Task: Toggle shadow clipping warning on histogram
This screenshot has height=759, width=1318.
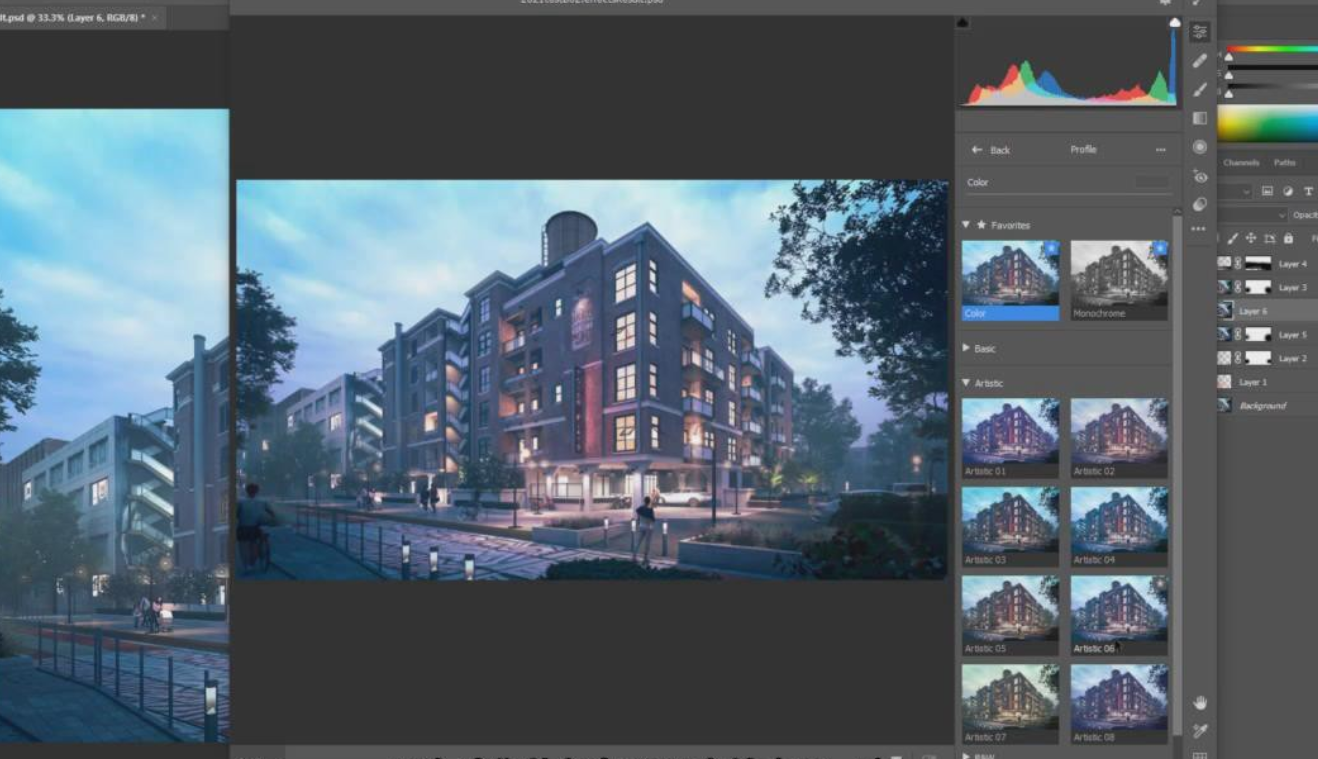Action: (x=963, y=22)
